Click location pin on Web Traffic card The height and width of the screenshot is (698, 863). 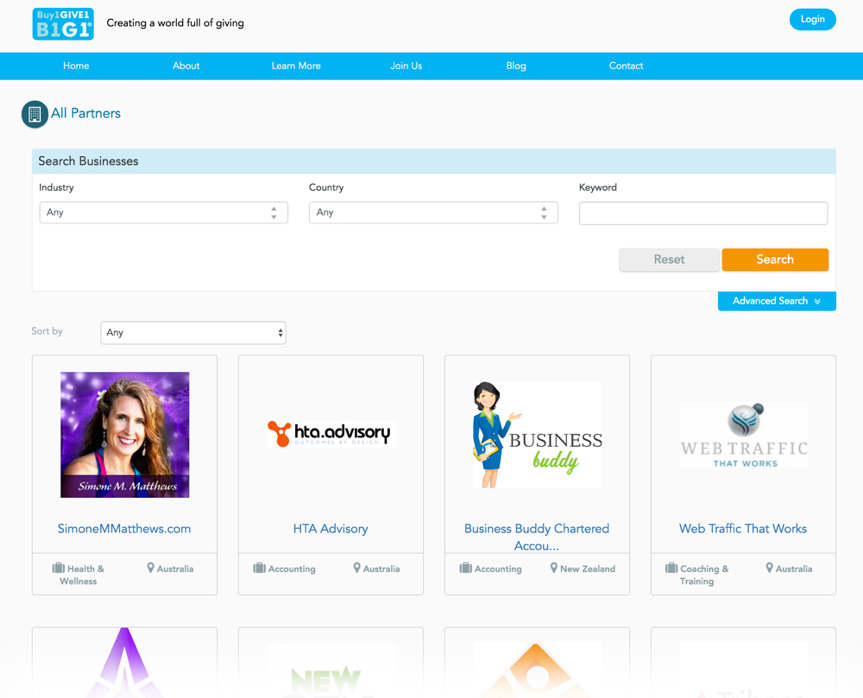(x=769, y=568)
